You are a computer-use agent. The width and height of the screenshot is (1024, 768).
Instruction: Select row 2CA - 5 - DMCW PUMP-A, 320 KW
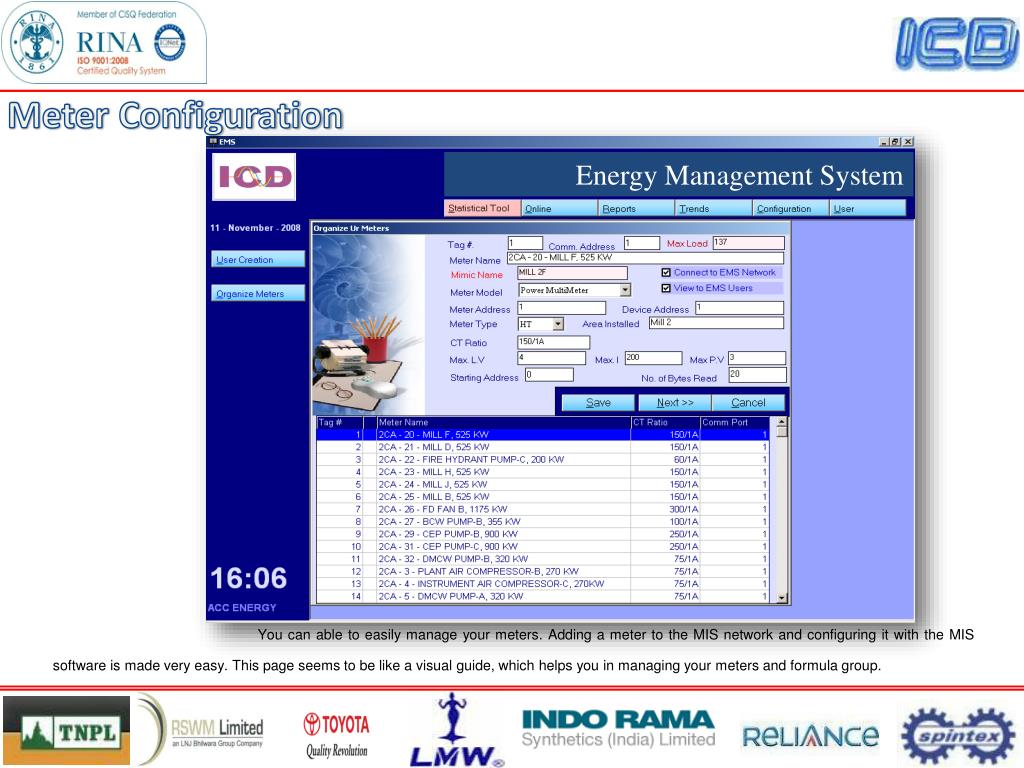pos(542,596)
